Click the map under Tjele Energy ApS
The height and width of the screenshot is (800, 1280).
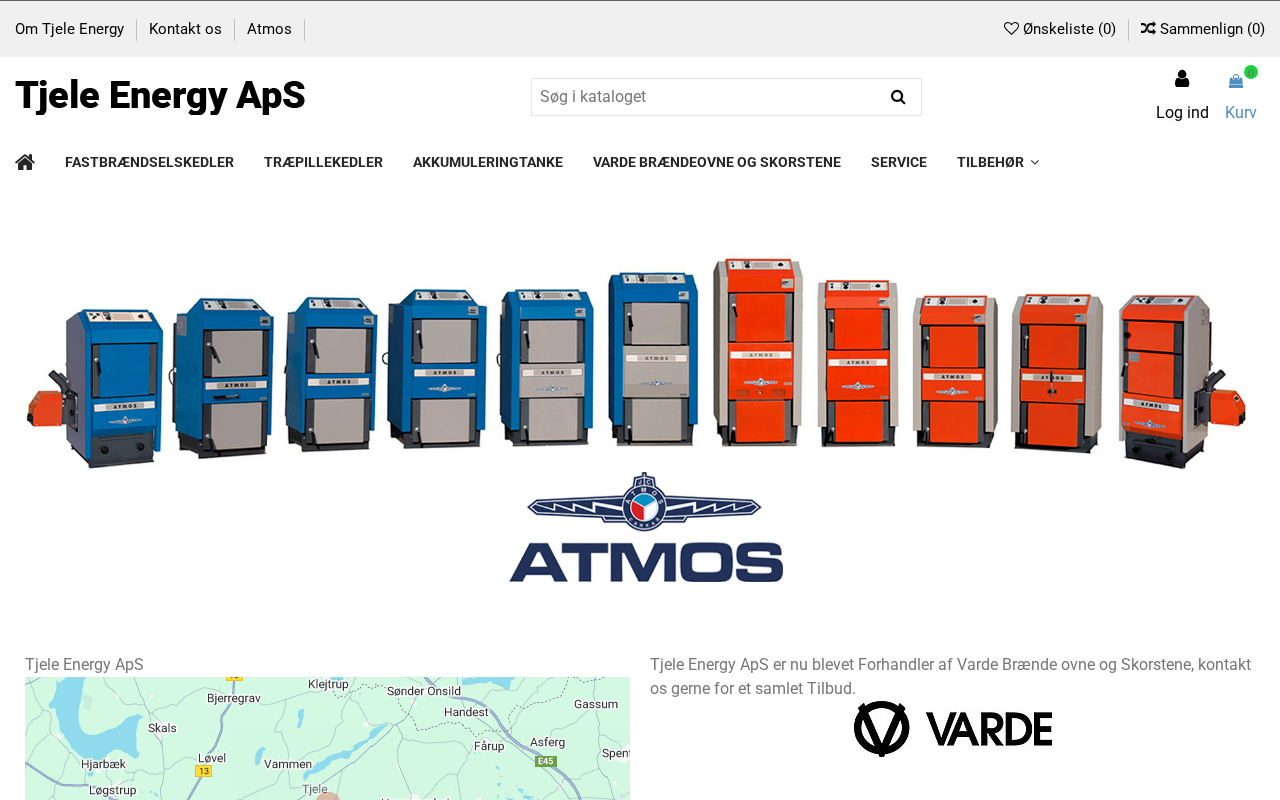[327, 738]
